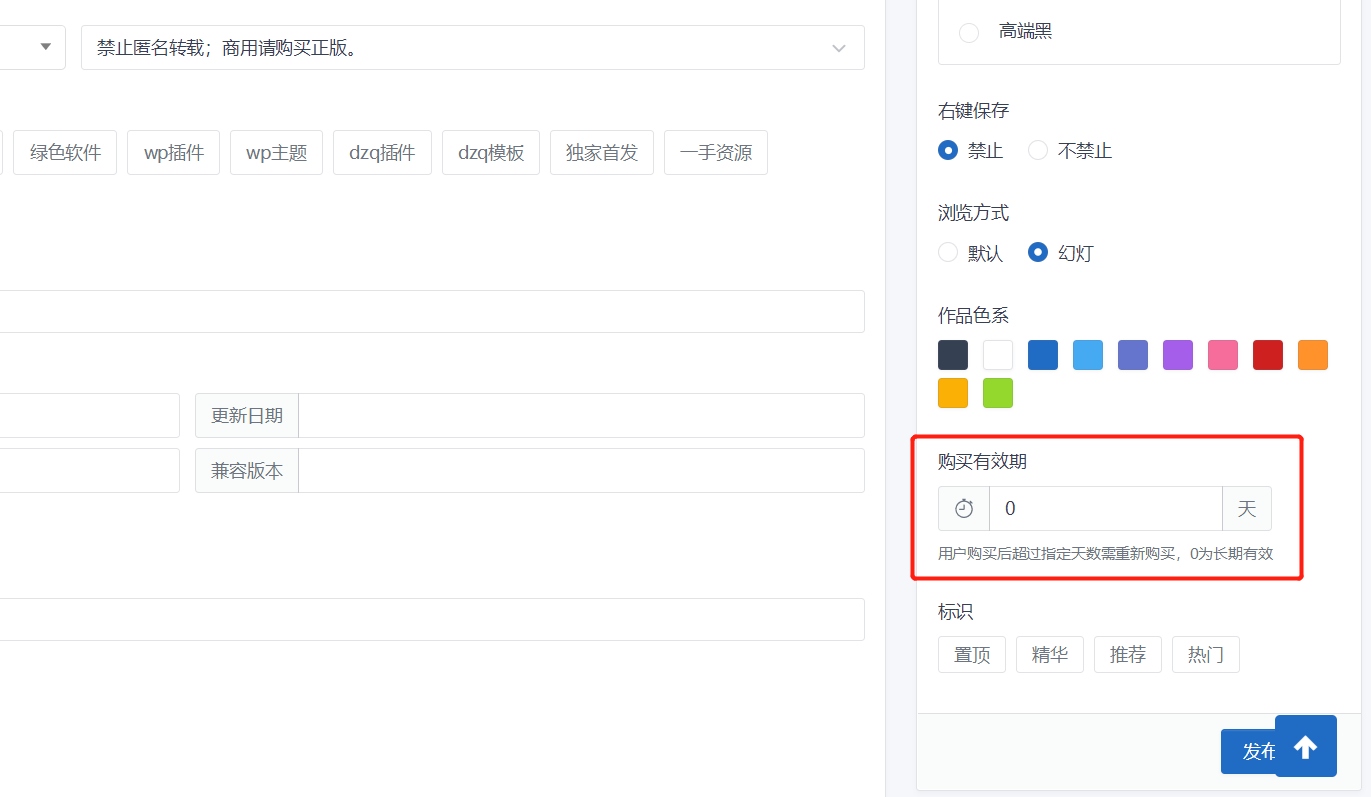Pick the light blue color swatch
This screenshot has height=797, width=1371.
coord(1088,355)
